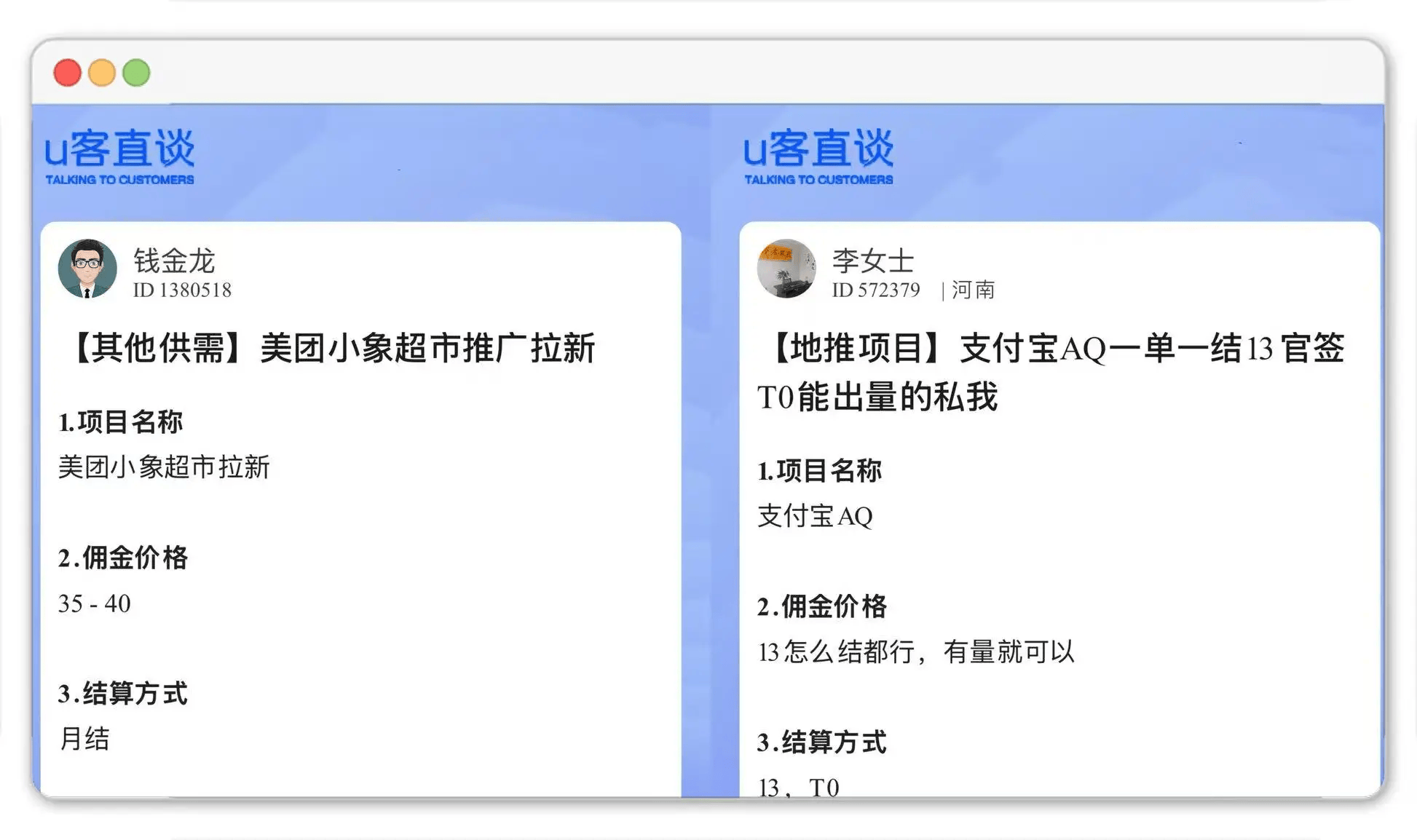
Task: Click the yellow minimize window button
Action: 102,73
